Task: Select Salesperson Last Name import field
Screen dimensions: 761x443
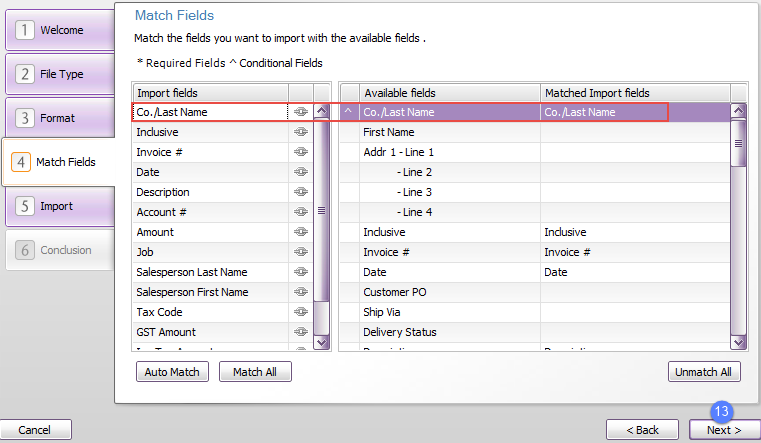Action: click(x=210, y=272)
